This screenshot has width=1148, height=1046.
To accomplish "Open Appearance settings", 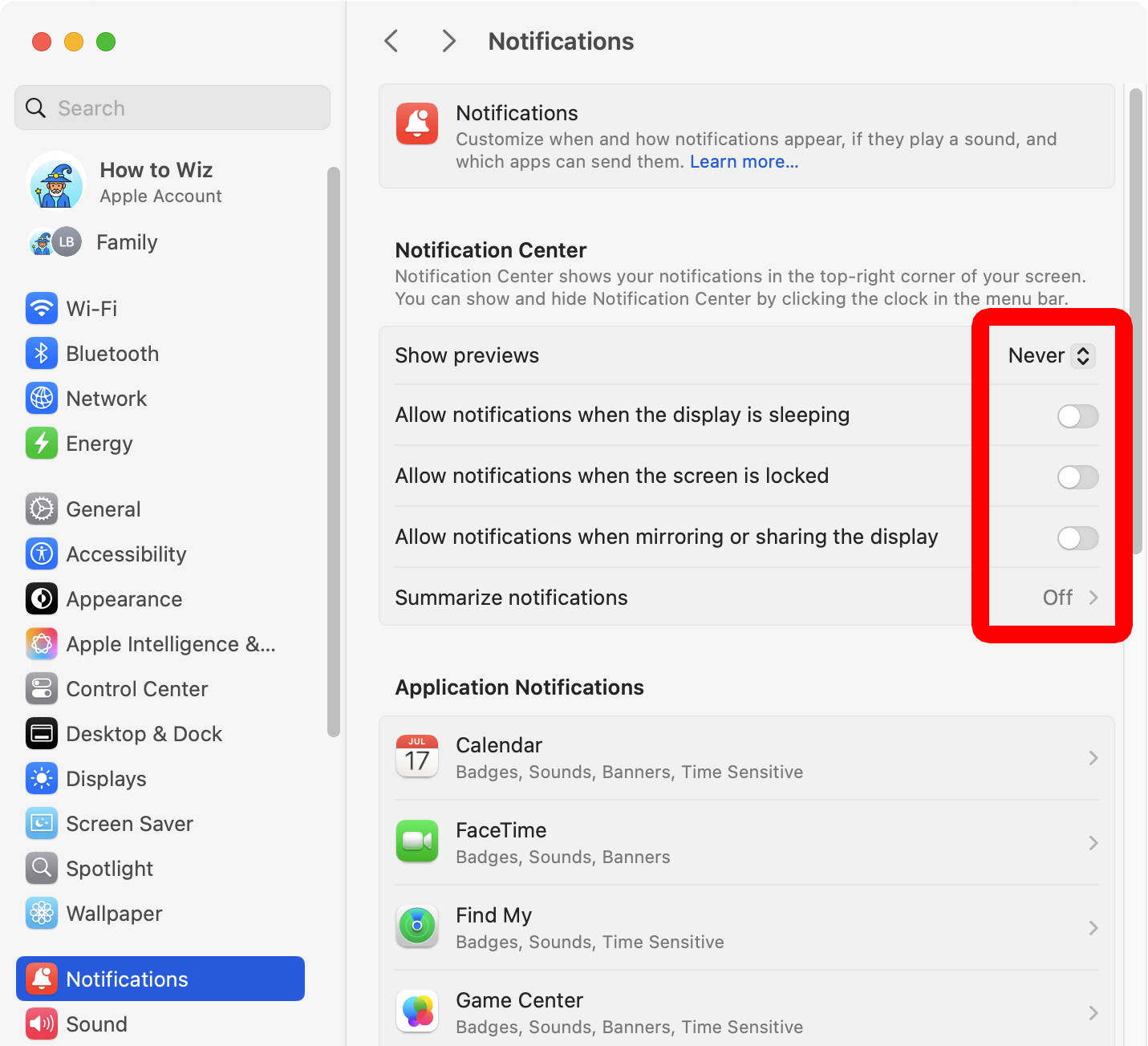I will pyautogui.click(x=42, y=598).
